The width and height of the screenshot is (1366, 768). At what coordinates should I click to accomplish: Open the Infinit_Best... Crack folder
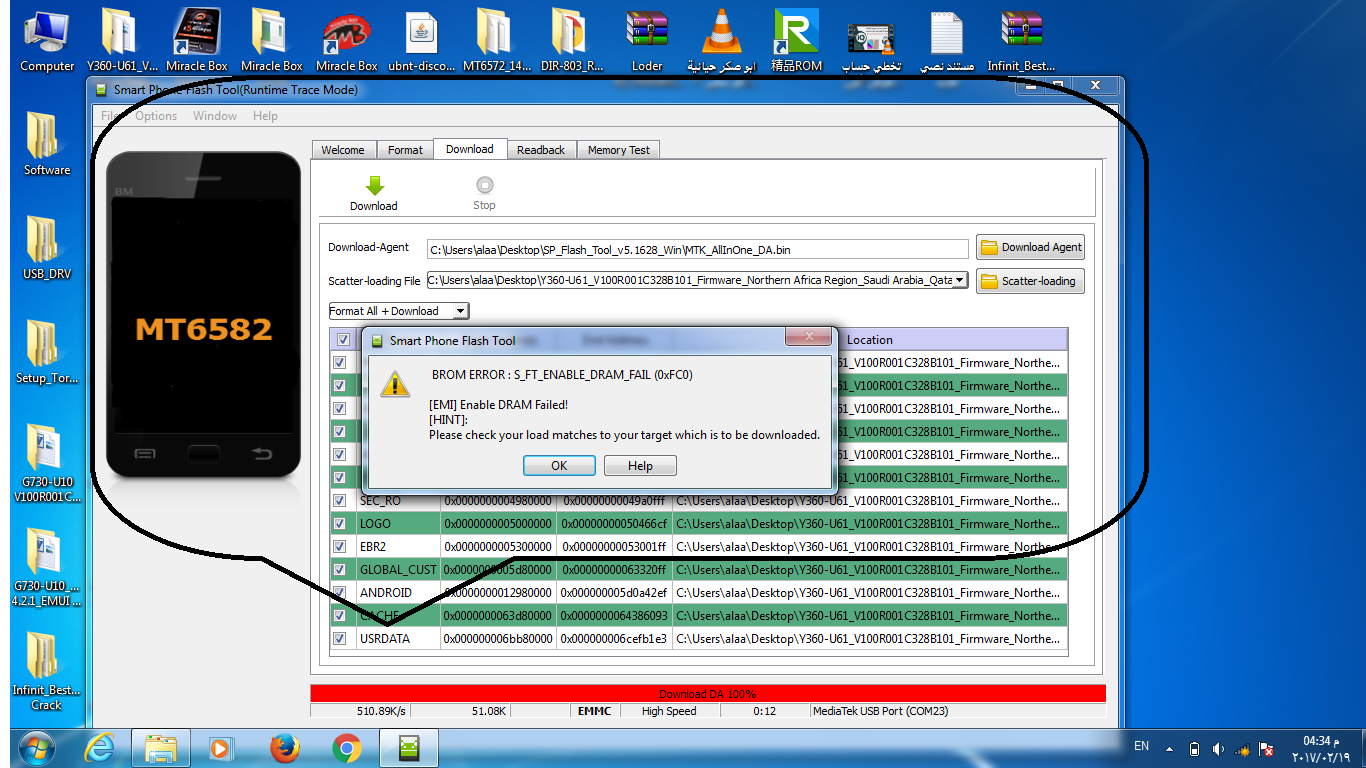pos(47,671)
